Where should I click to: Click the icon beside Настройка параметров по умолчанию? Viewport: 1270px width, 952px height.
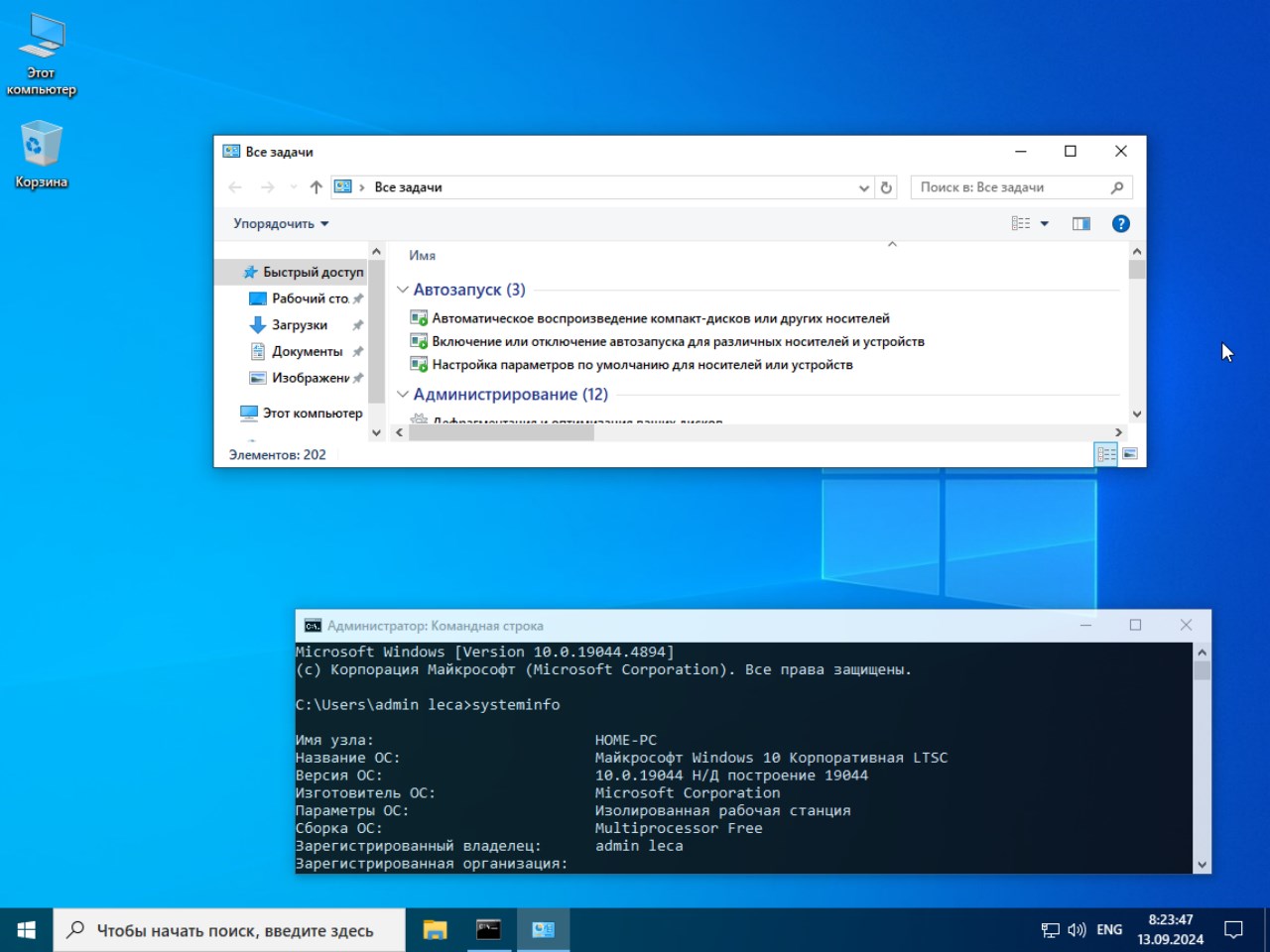[419, 365]
